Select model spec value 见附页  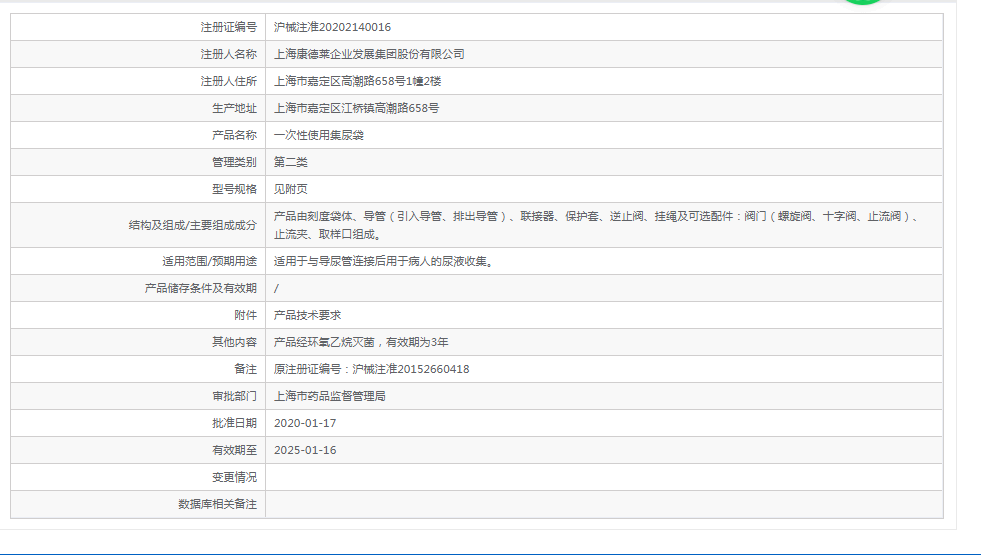290,189
